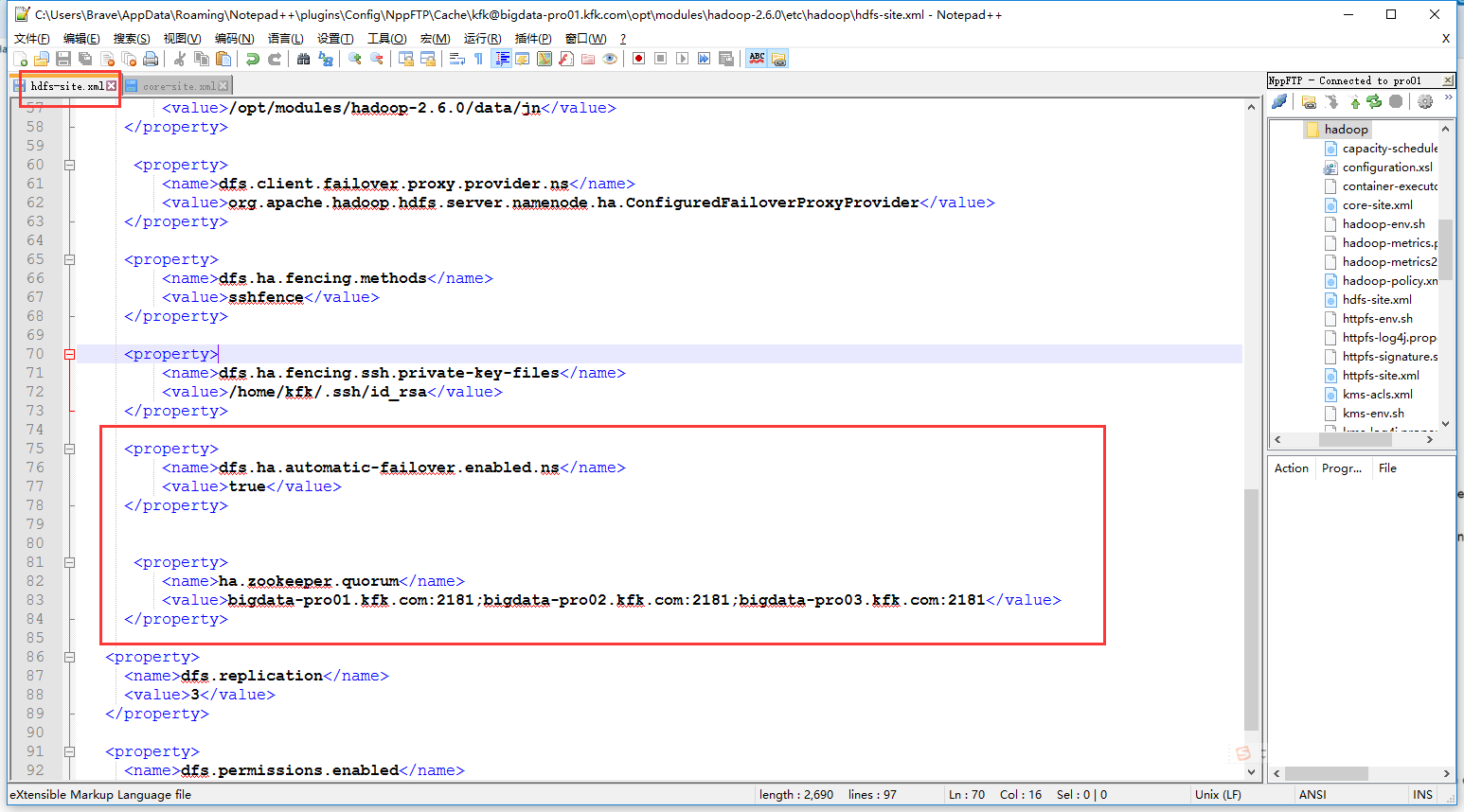Click NppFTP connect/disconnect icon
The width and height of the screenshot is (1464, 812).
1279,101
